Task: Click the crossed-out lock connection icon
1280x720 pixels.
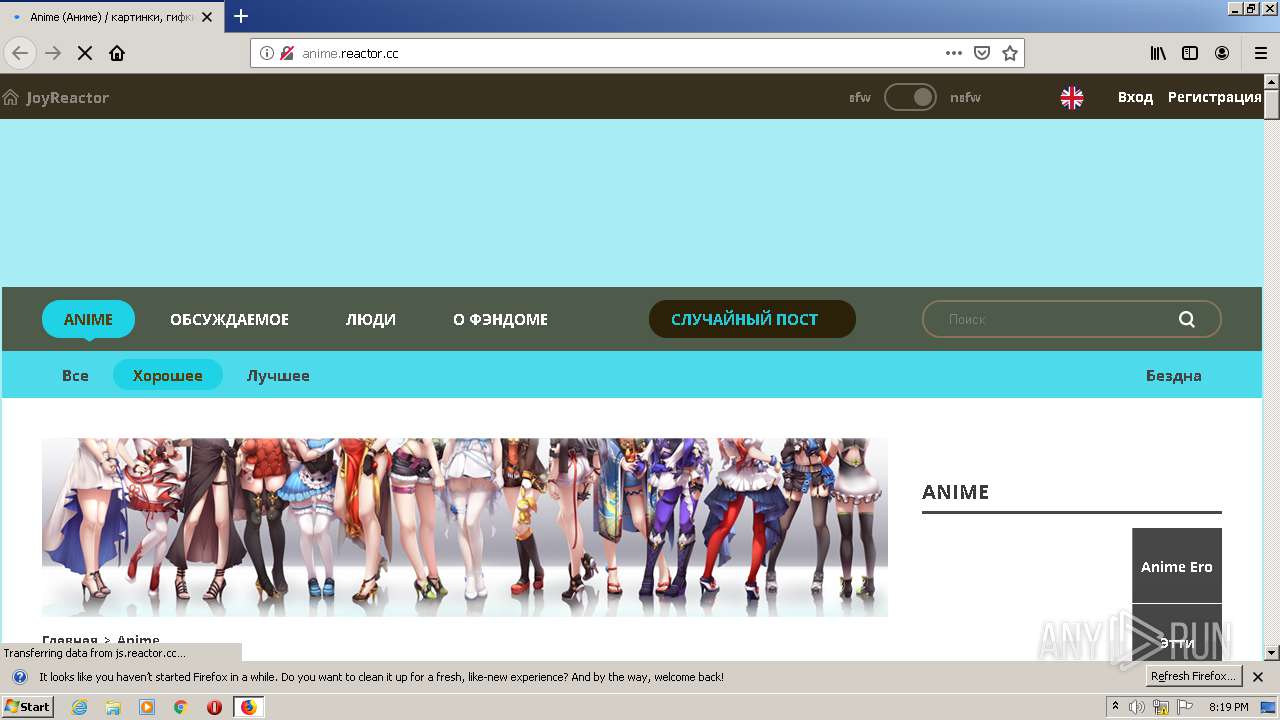Action: pos(287,53)
